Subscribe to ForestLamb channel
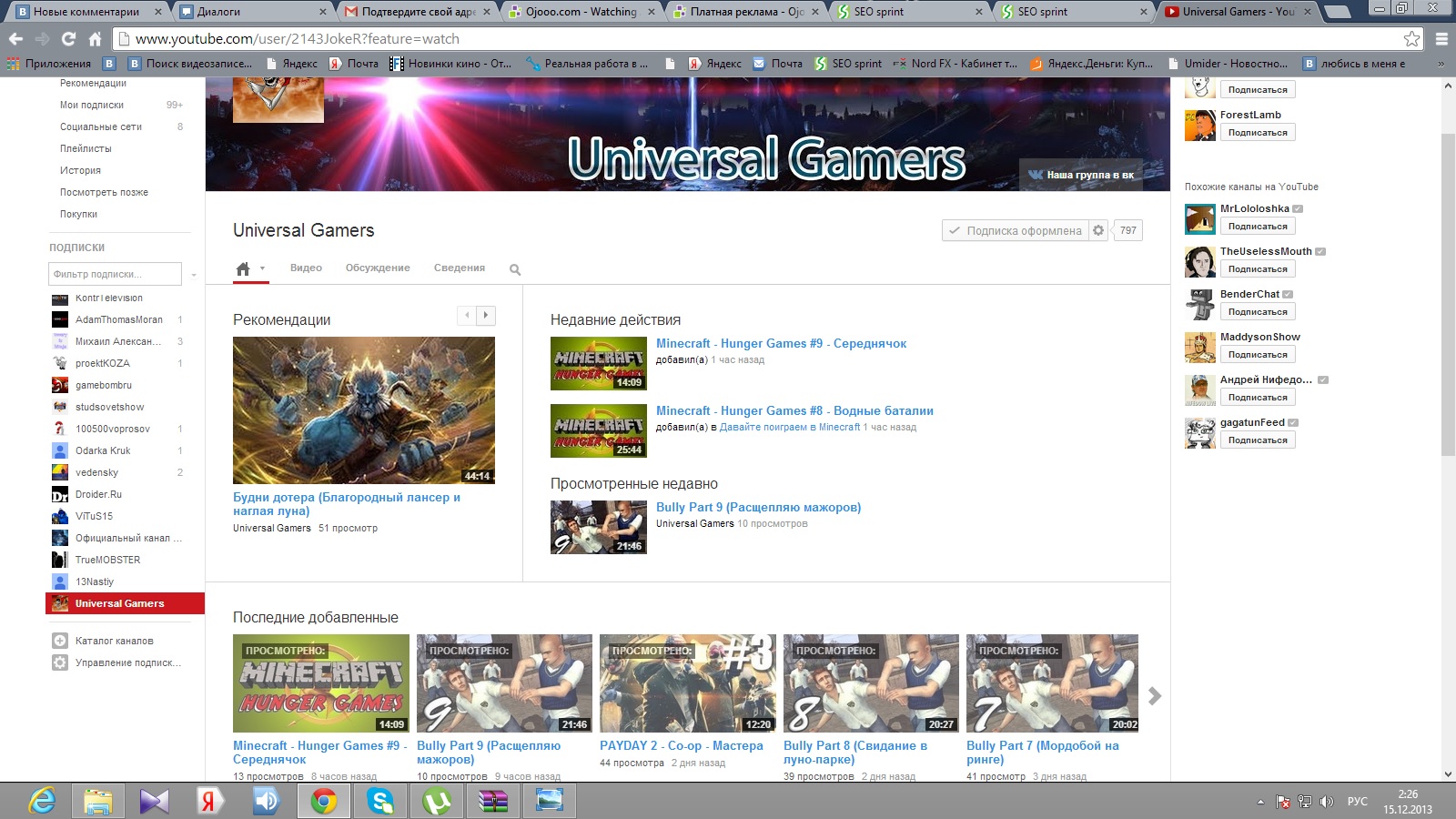This screenshot has width=1456, height=819. point(1258,133)
